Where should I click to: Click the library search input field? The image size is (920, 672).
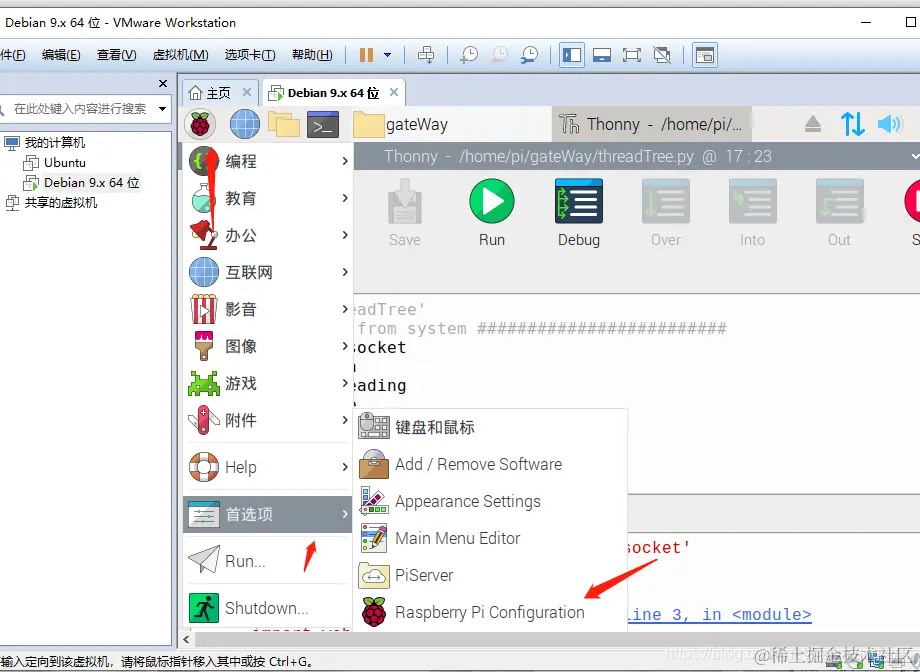79,109
